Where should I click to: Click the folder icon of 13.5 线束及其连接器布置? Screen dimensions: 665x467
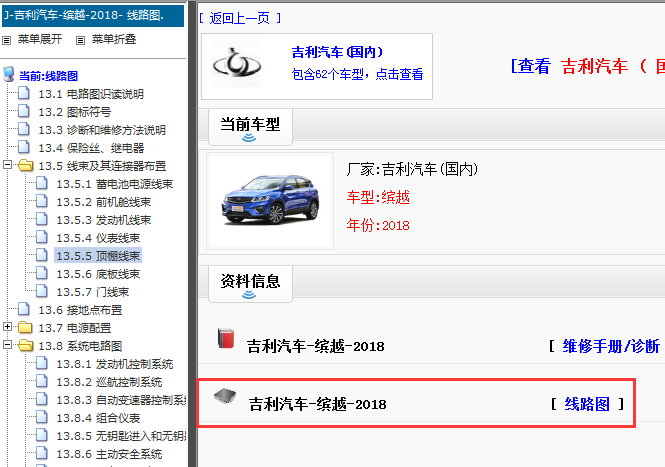pos(25,165)
